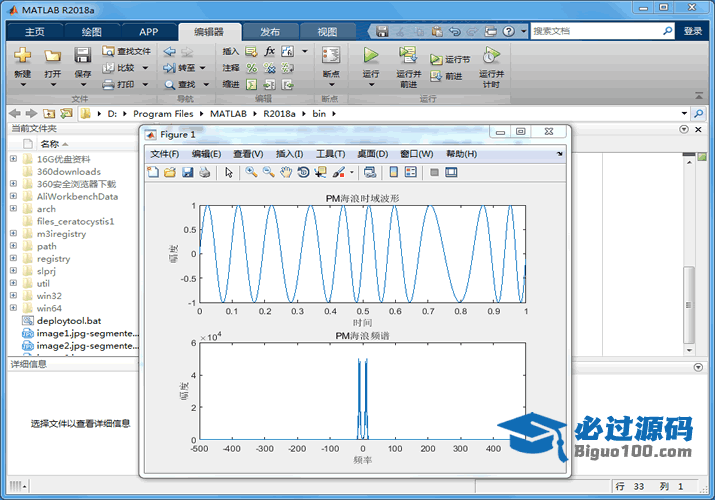Click Figure 1 open file icon
This screenshot has height=500, width=715.
point(170,172)
